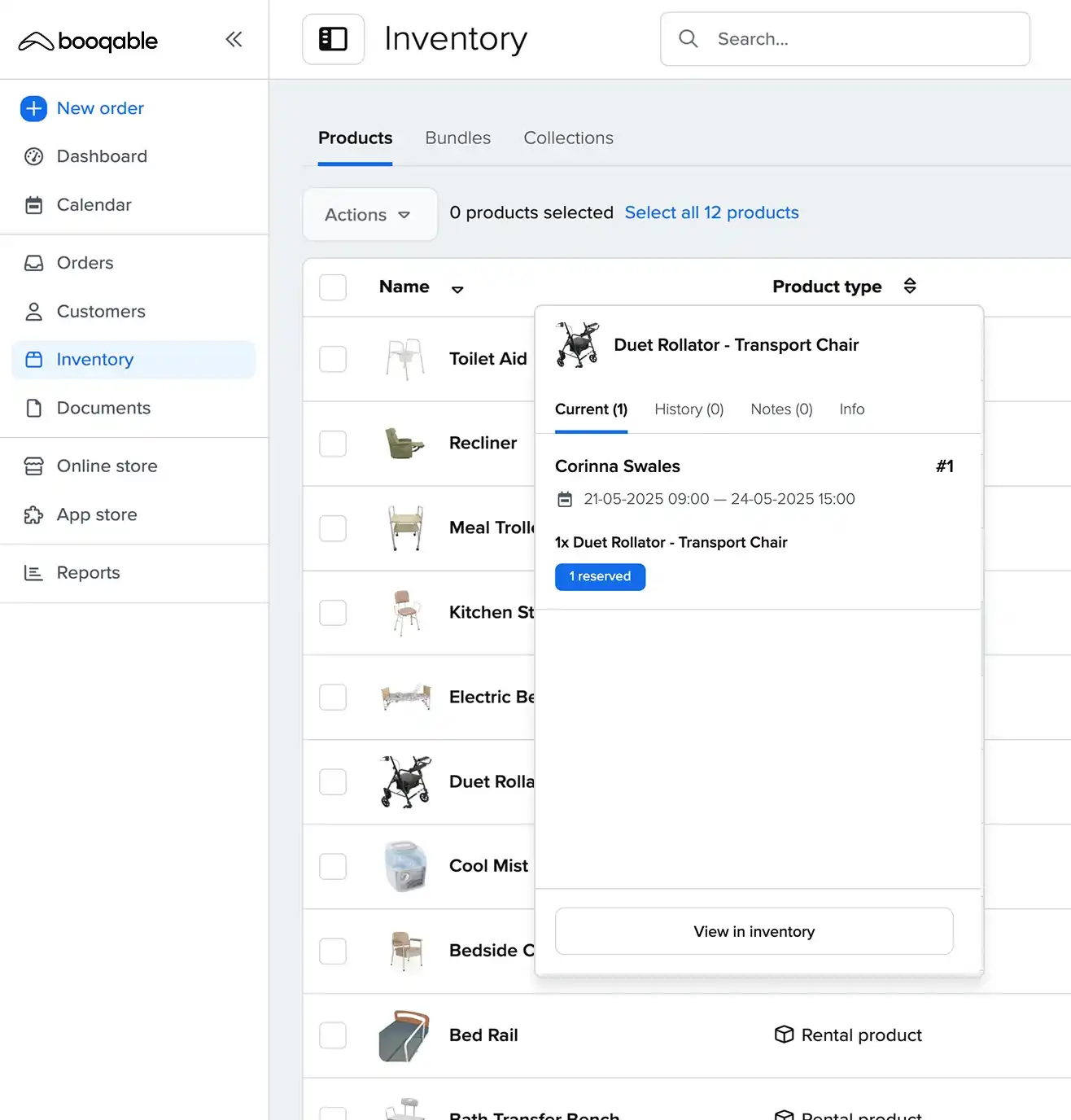Open Dashboard via its gauge icon

(x=33, y=156)
